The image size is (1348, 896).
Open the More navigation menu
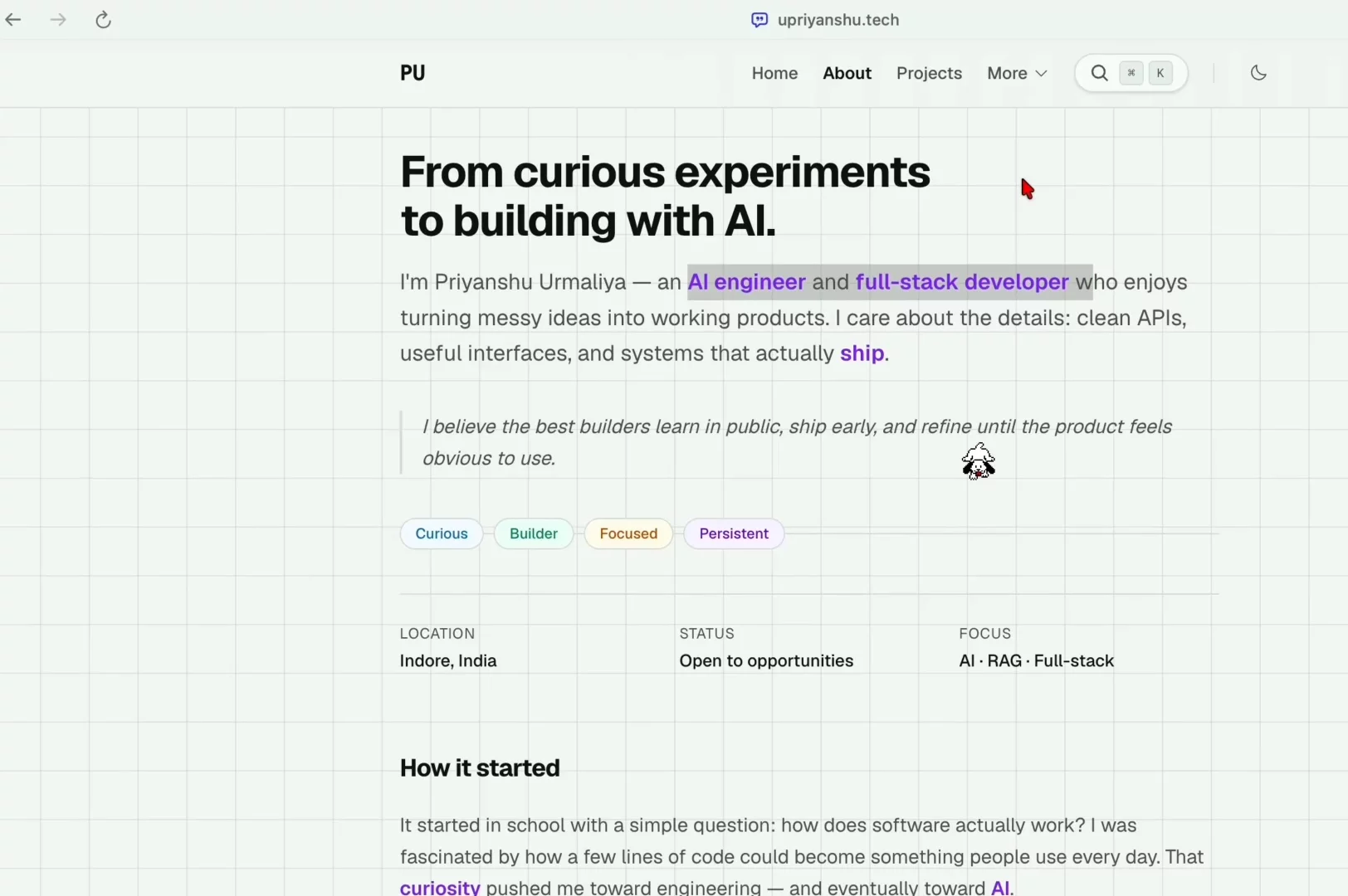coord(1017,73)
